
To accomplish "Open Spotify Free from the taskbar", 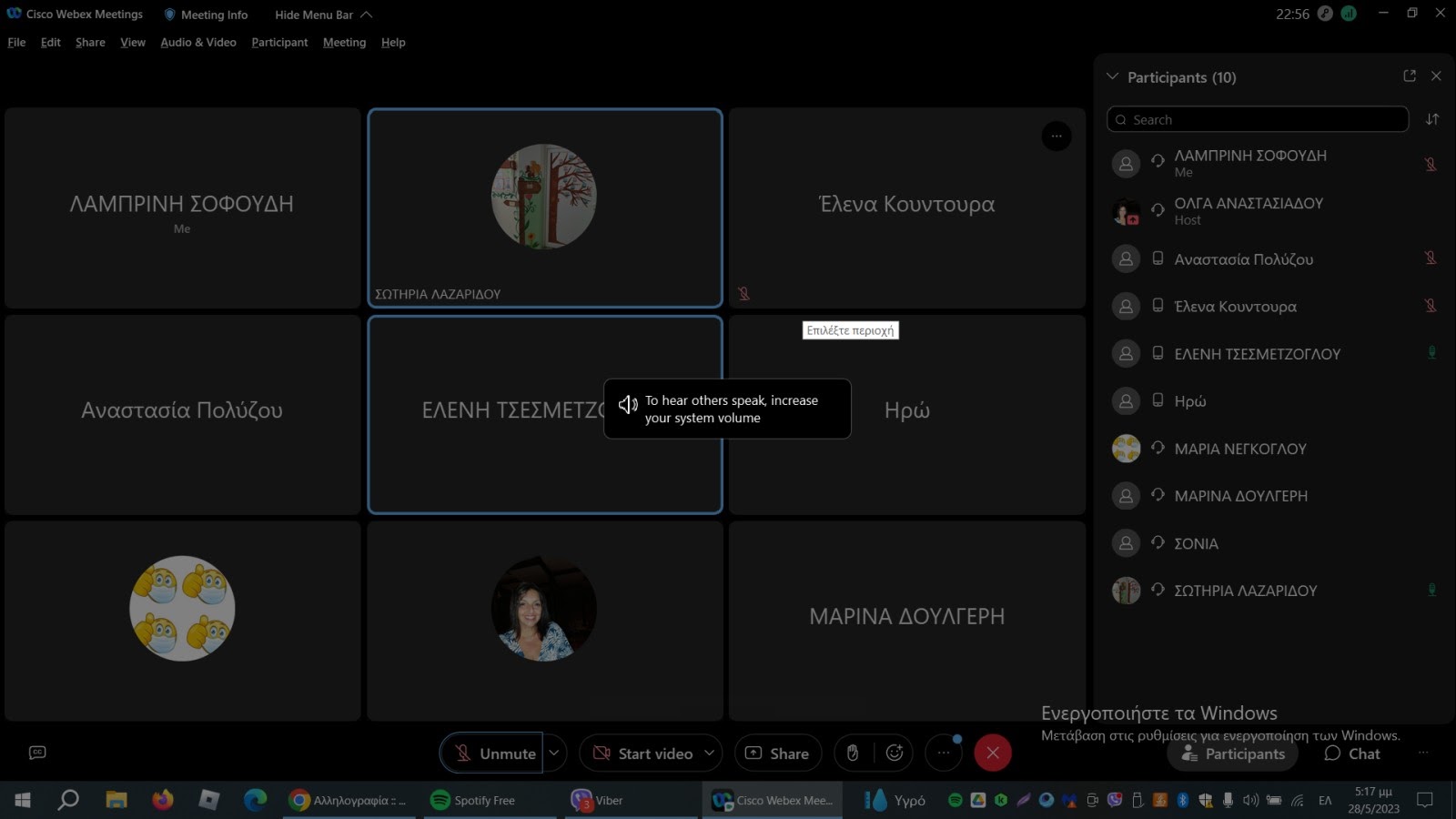I will [473, 801].
